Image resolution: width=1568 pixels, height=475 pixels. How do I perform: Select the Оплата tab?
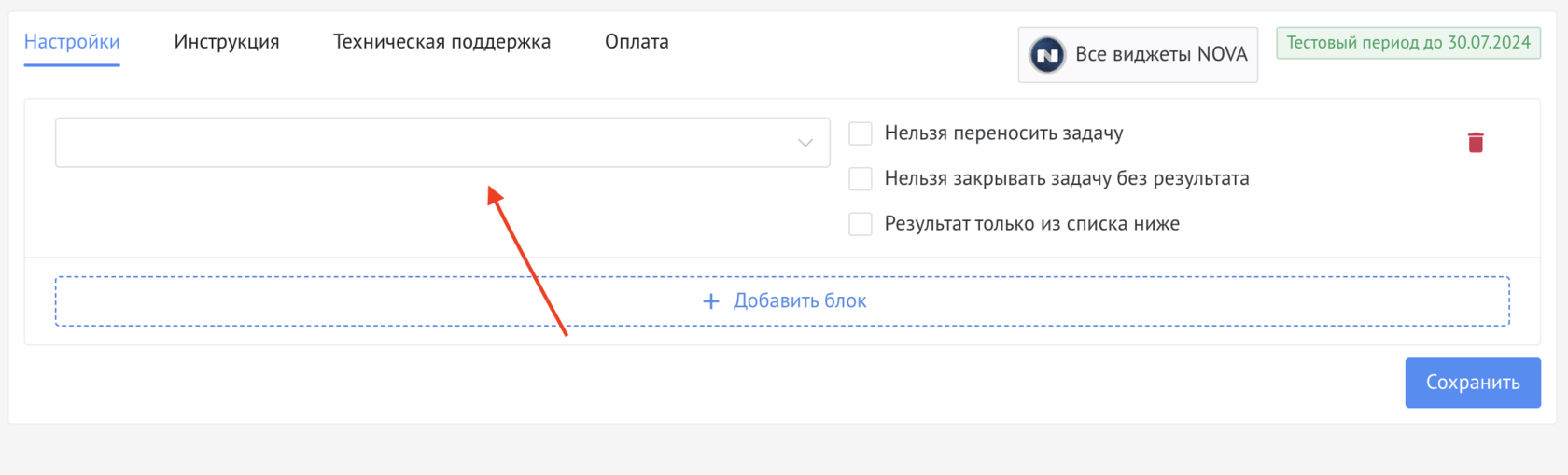point(637,42)
